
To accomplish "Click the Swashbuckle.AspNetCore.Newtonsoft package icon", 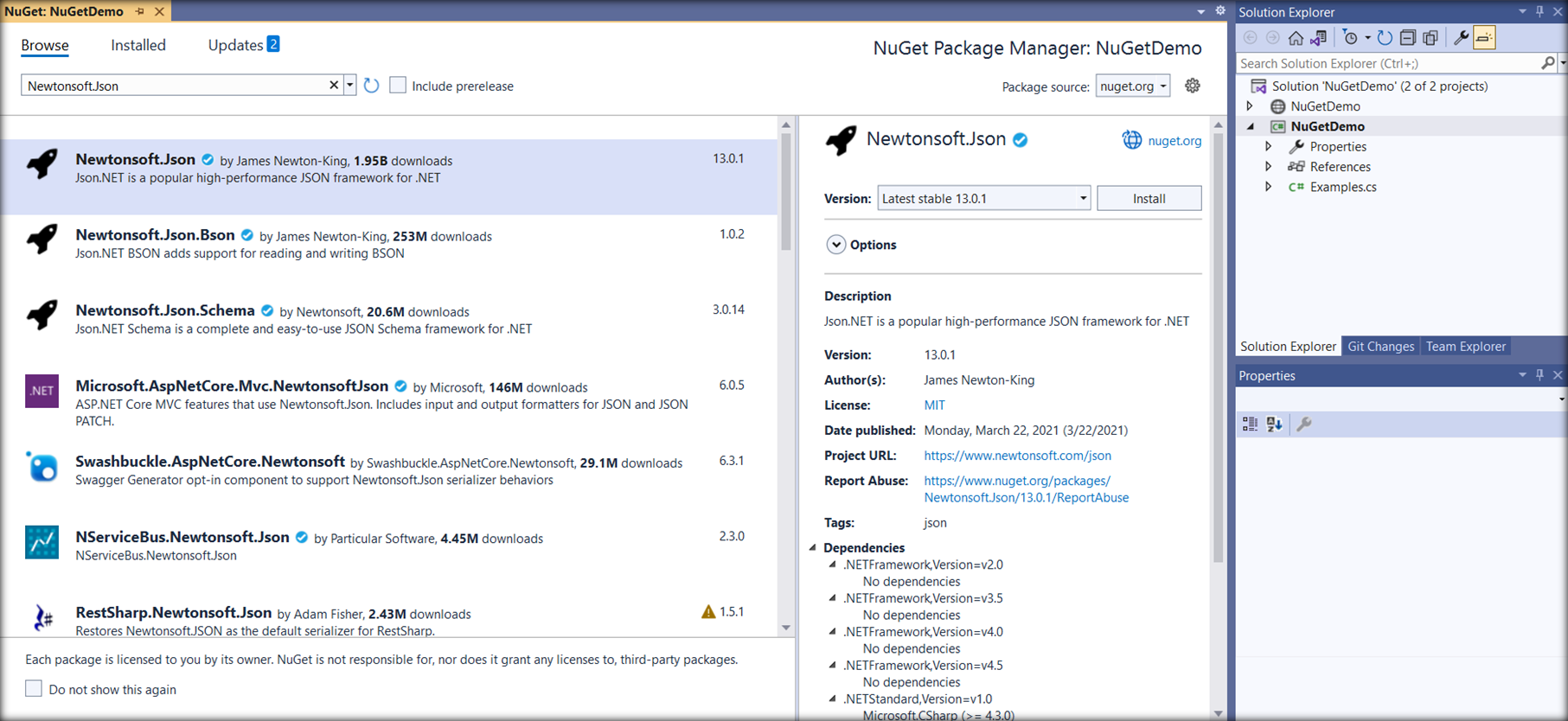I will click(42, 467).
